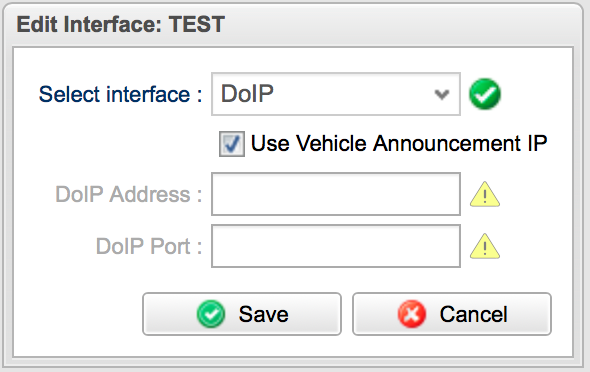This screenshot has height=372, width=590.
Task: Expand the interface list with the chevron arrow
Action: click(x=442, y=94)
